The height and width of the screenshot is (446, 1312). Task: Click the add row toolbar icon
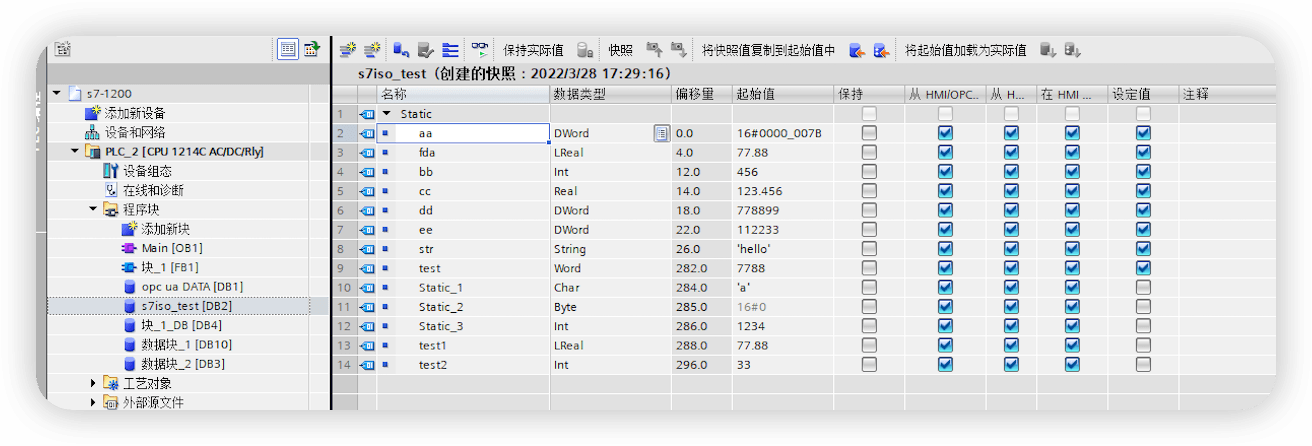[x=372, y=50]
